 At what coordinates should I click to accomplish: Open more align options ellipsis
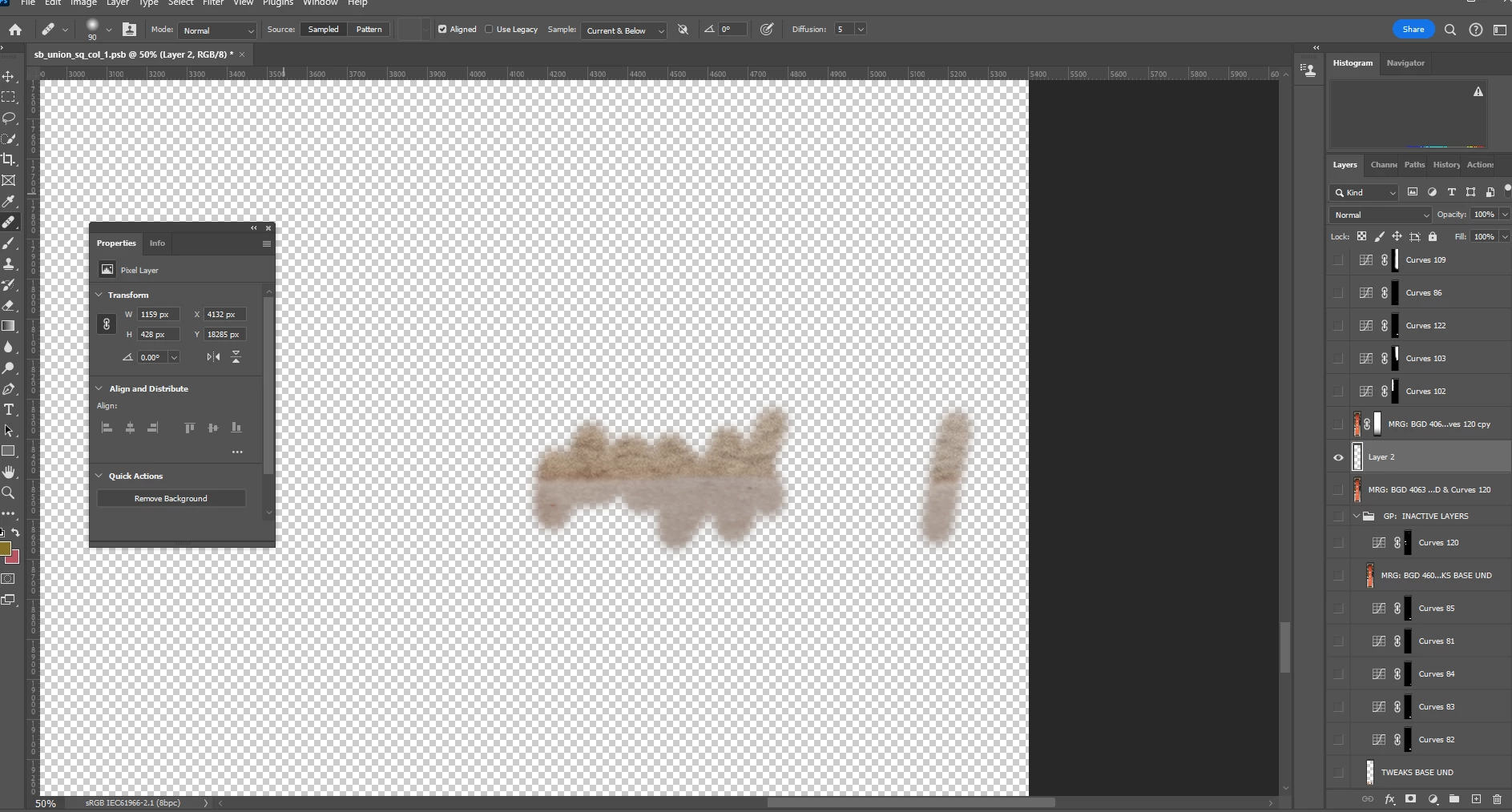(237, 452)
